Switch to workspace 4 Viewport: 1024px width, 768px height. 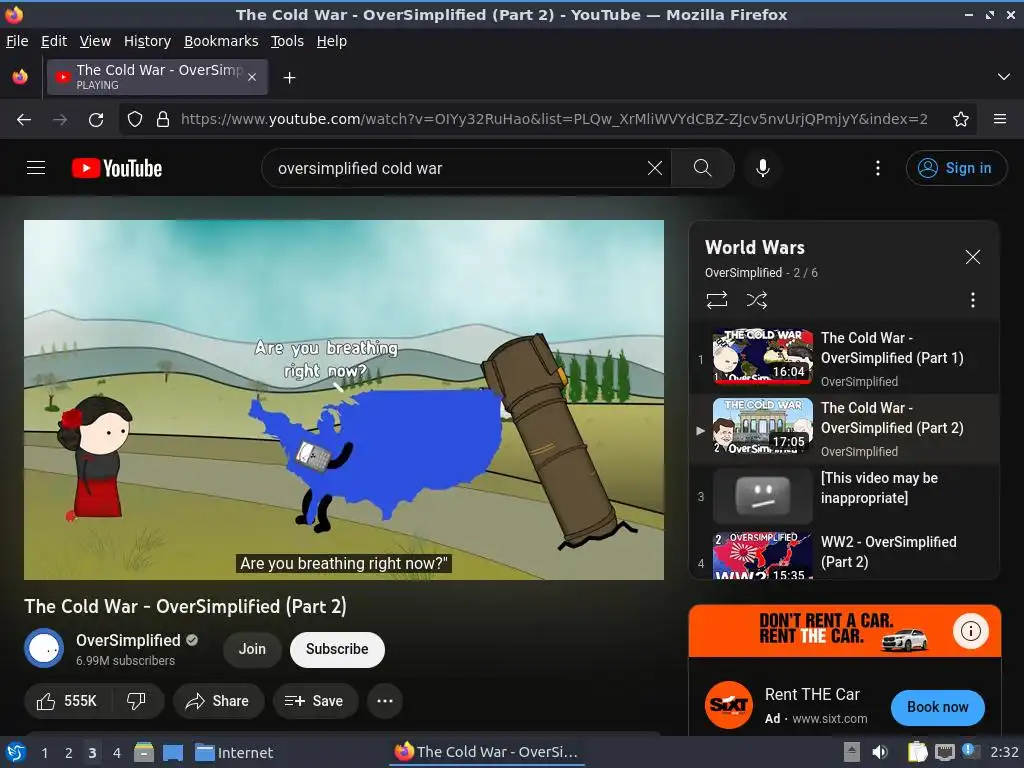click(x=116, y=752)
